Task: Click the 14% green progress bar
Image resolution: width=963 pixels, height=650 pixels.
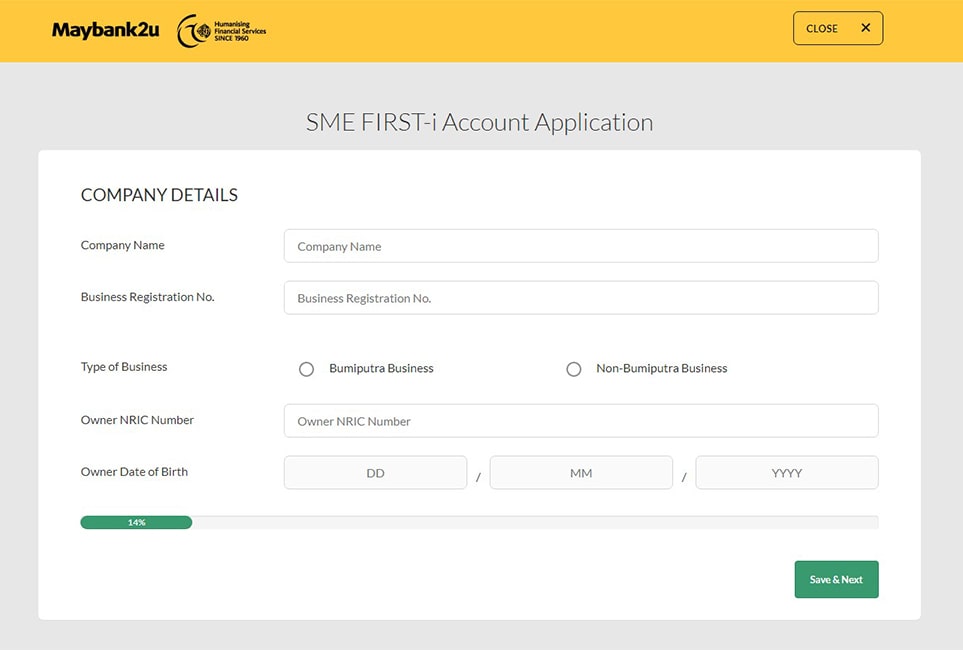Action: 136,522
